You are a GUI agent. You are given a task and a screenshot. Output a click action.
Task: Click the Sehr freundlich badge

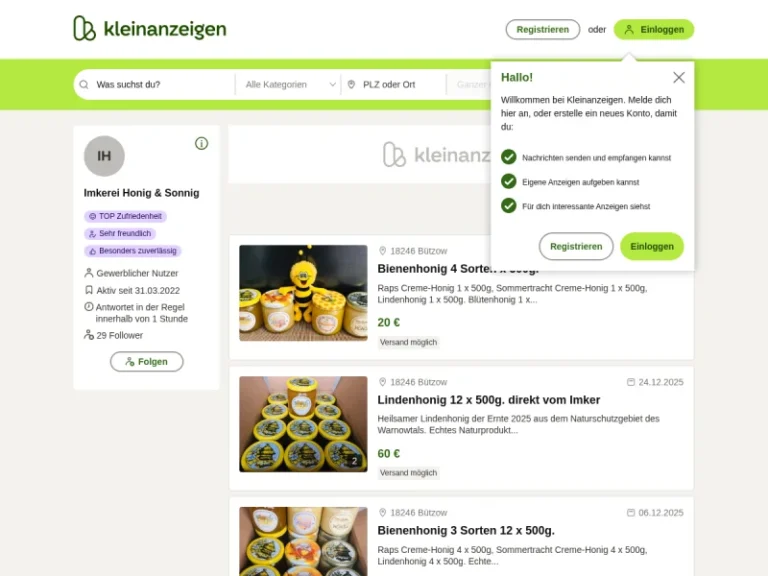click(x=120, y=233)
